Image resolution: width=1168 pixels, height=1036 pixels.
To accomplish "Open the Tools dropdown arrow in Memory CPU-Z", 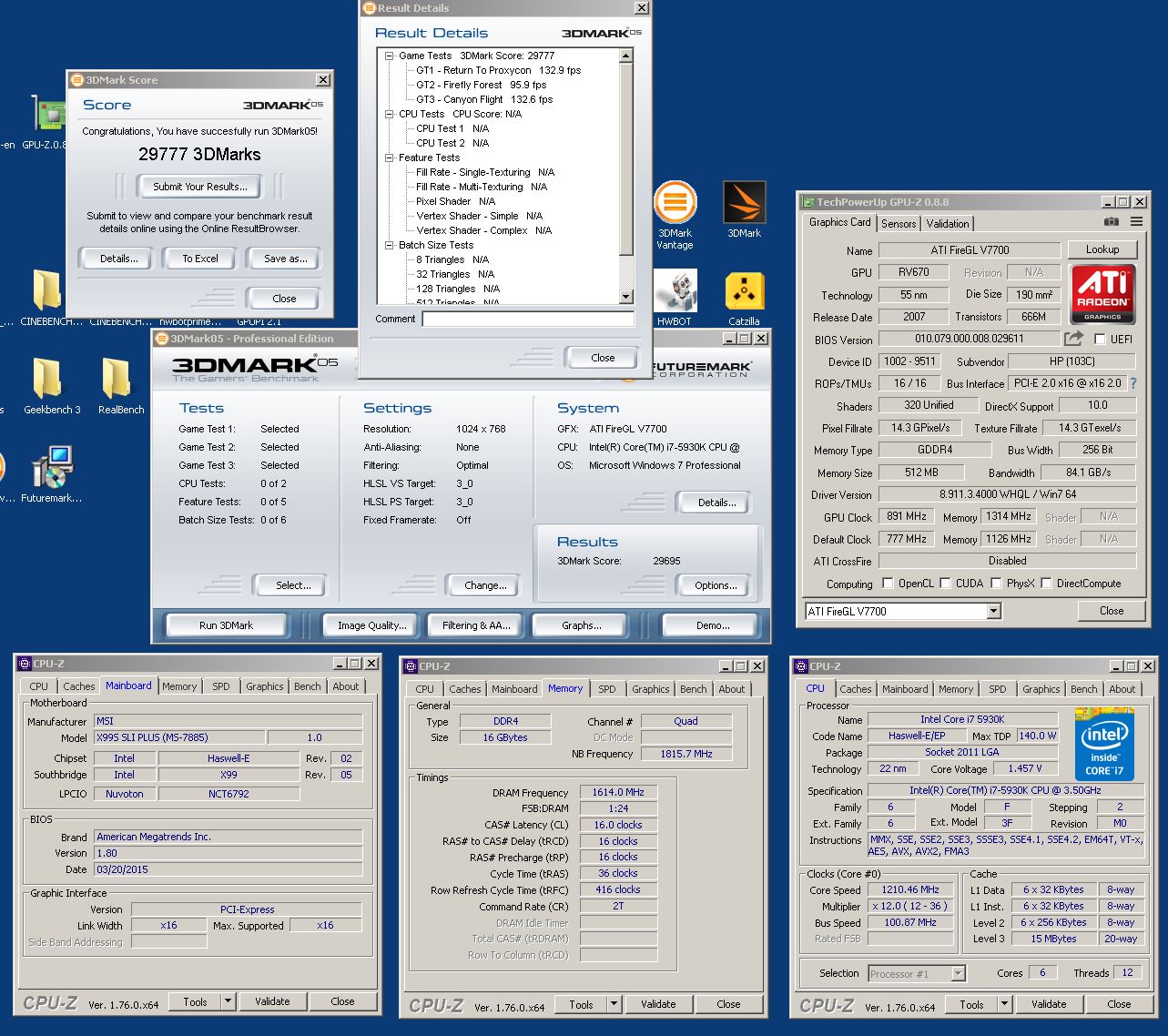I will [x=614, y=1004].
